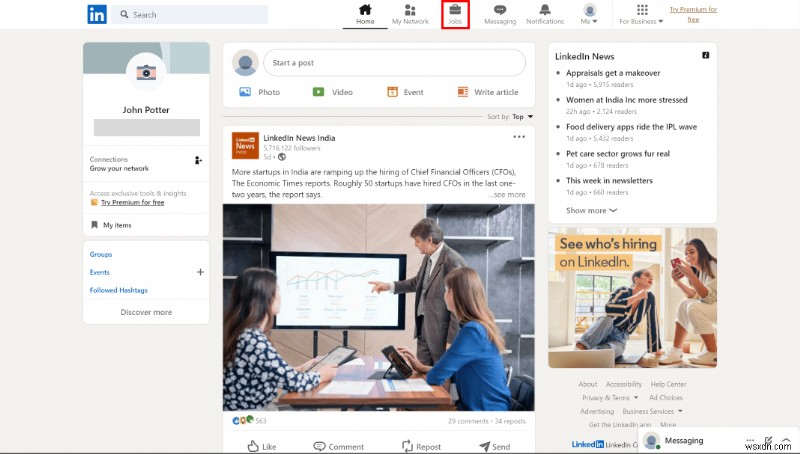Open John Potter profile name
Image resolution: width=800 pixels, height=454 pixels.
(x=146, y=110)
